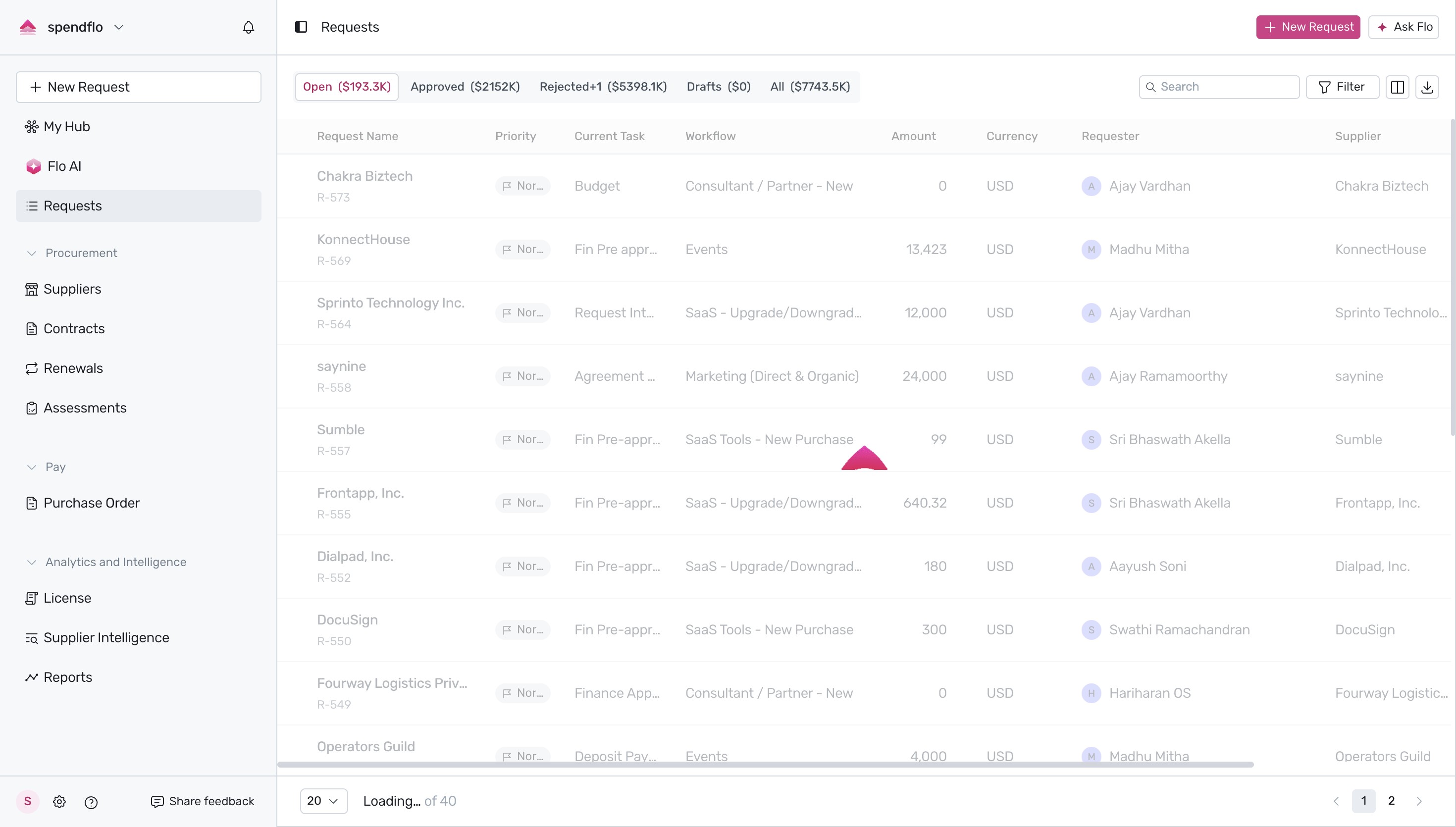
Task: Click Swathi Ramachandran avatar icon
Action: pyautogui.click(x=1091, y=629)
